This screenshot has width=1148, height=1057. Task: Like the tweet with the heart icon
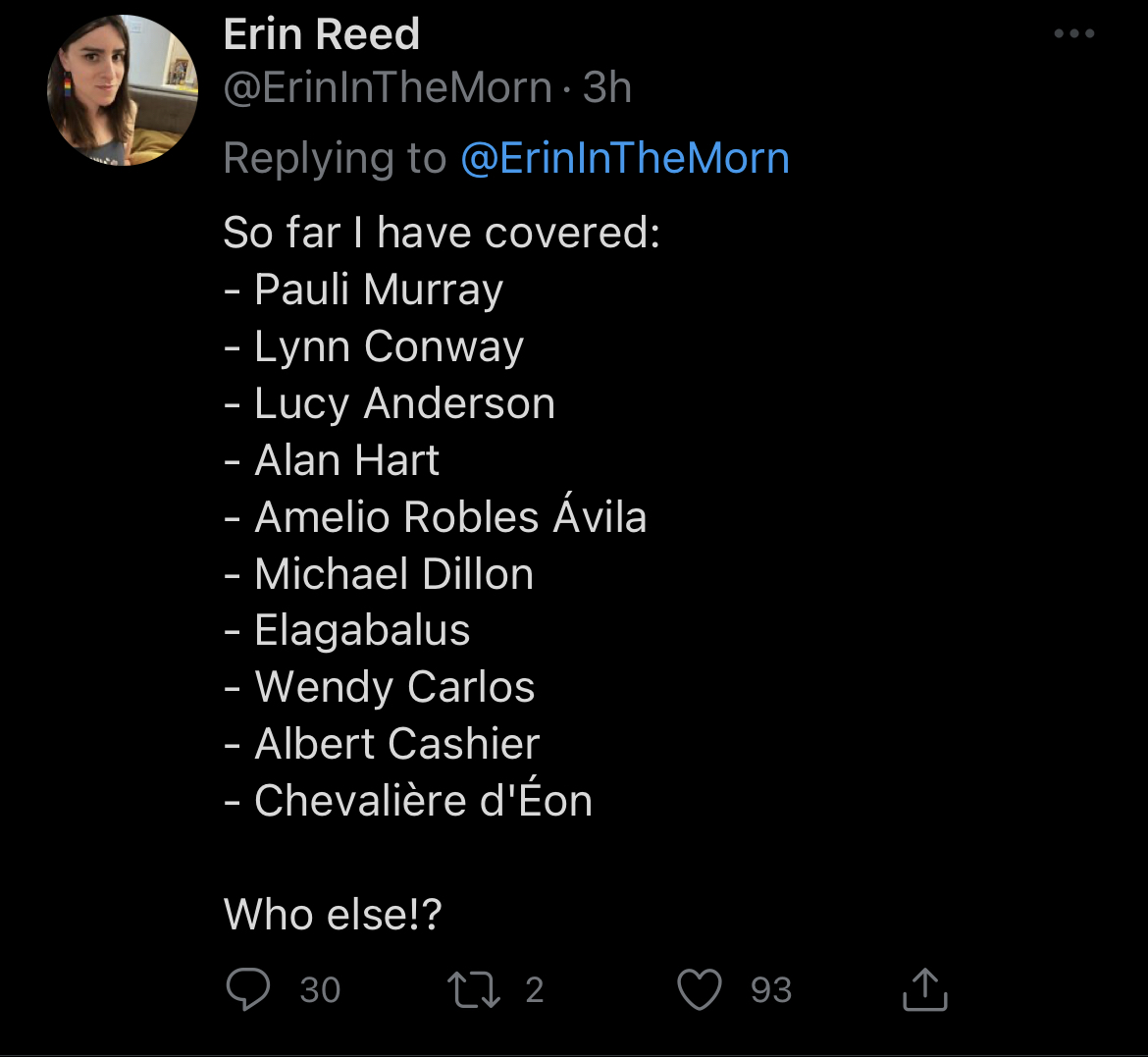coord(700,989)
